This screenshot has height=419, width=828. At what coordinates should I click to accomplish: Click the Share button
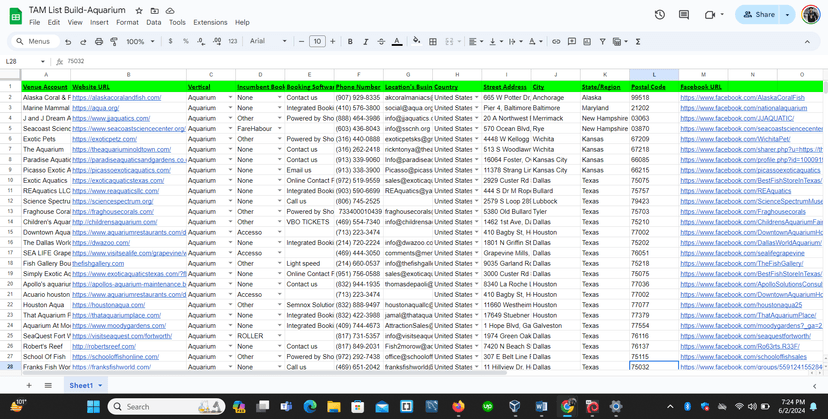coord(759,15)
